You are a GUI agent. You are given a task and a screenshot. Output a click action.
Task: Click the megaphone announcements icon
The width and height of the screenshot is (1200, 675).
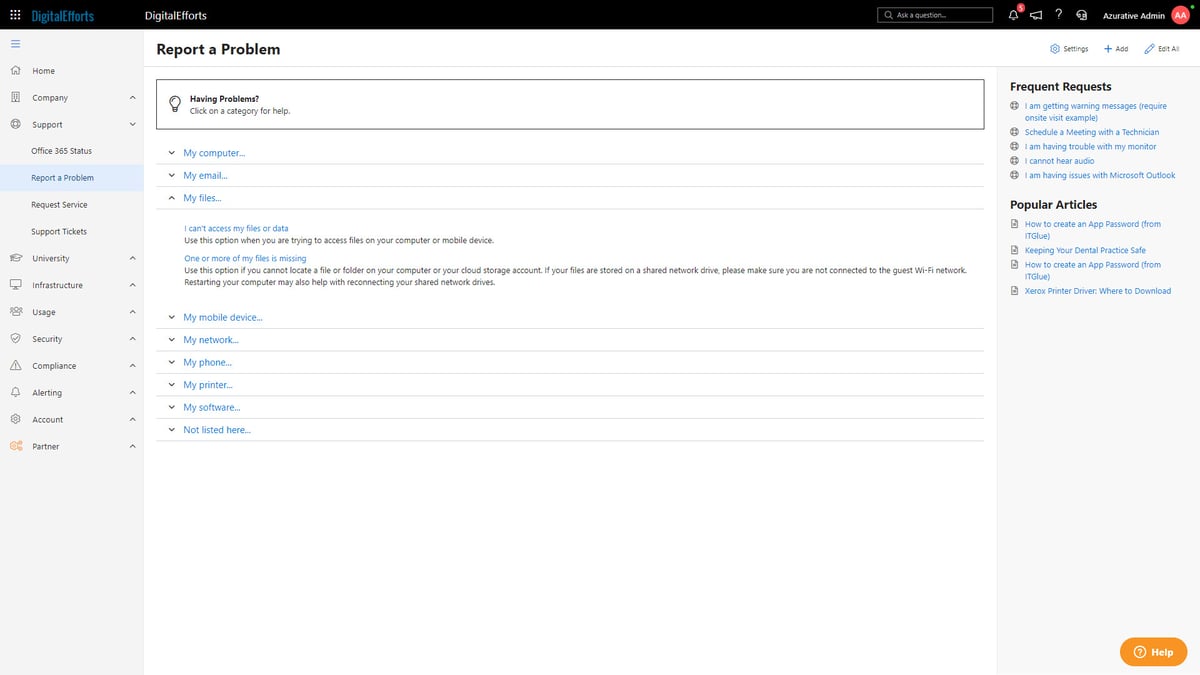click(x=1035, y=15)
